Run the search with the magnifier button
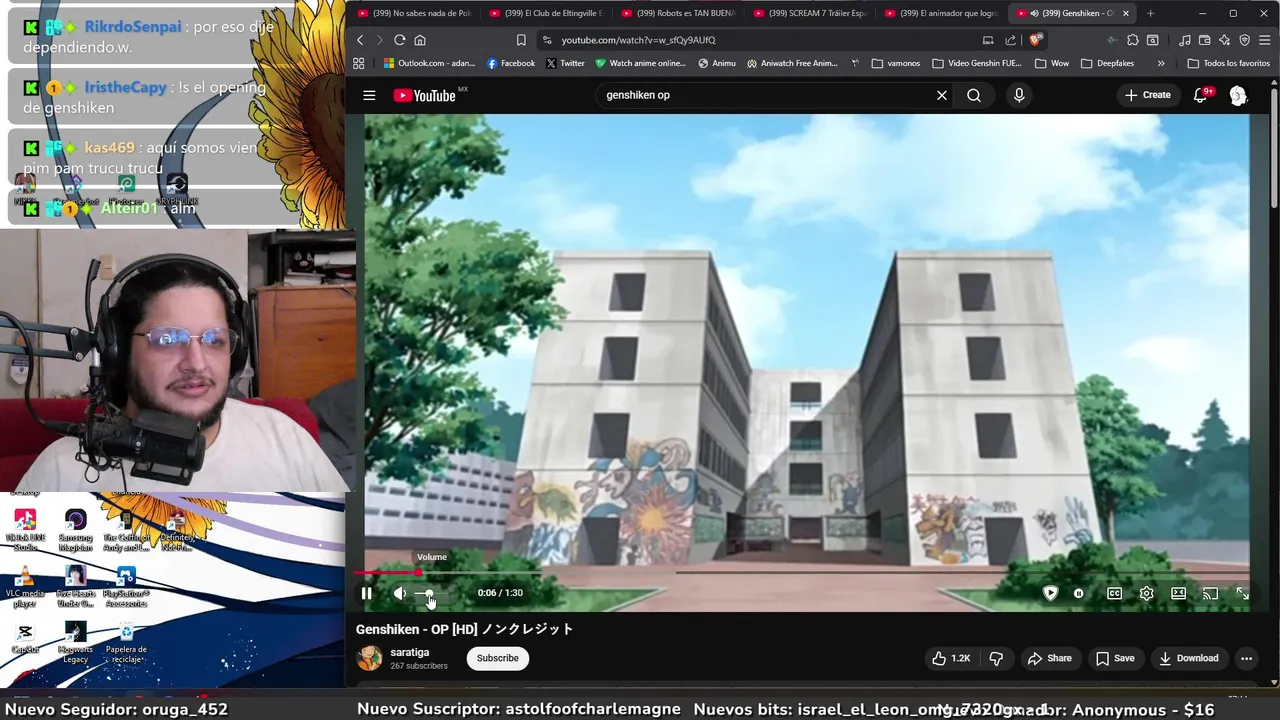The image size is (1280, 720). pyautogui.click(x=974, y=95)
